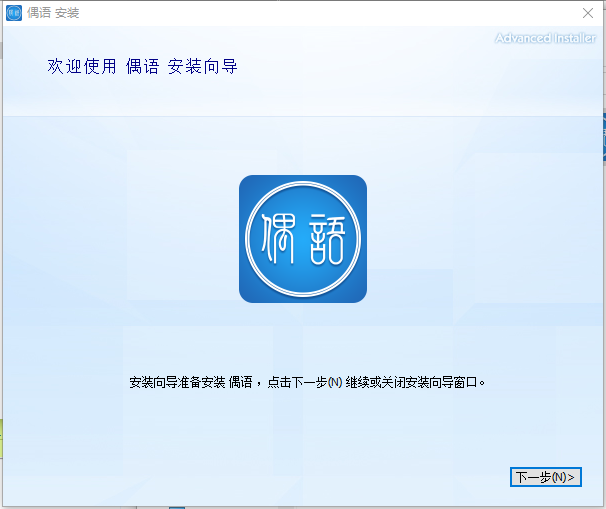Viewport: 606px width, 509px height.
Task: Click the 偶语 icon in the title bar
Action: pos(14,13)
